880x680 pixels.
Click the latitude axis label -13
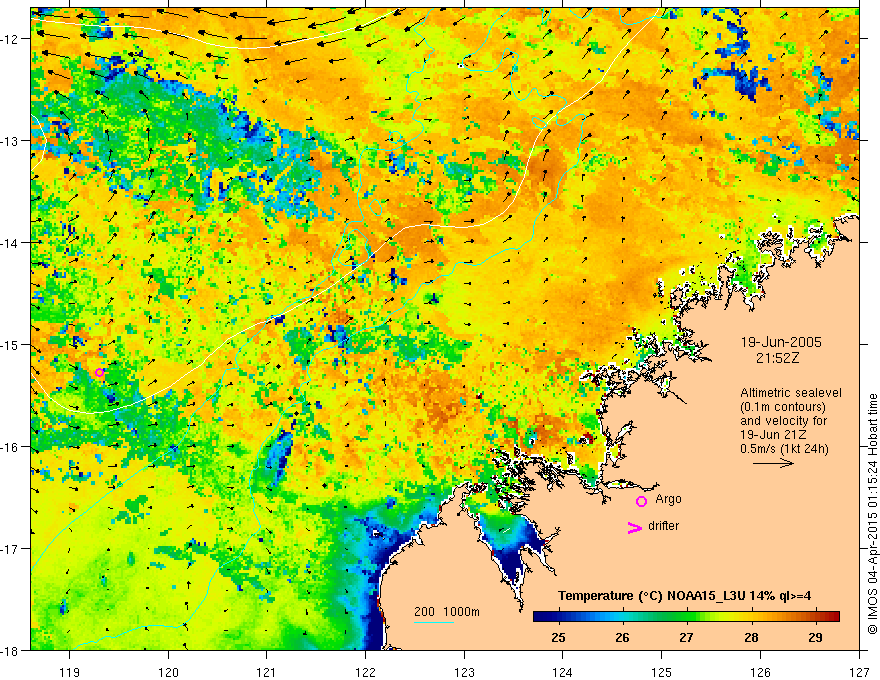[x=11, y=141]
